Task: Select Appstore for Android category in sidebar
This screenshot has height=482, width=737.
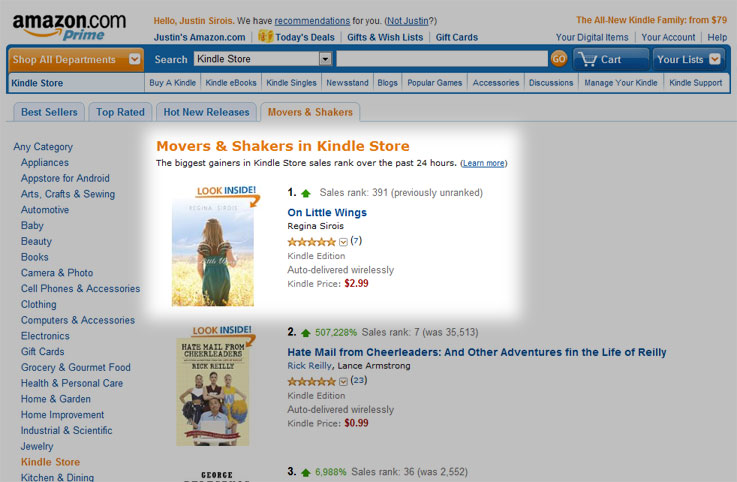Action: pos(65,178)
